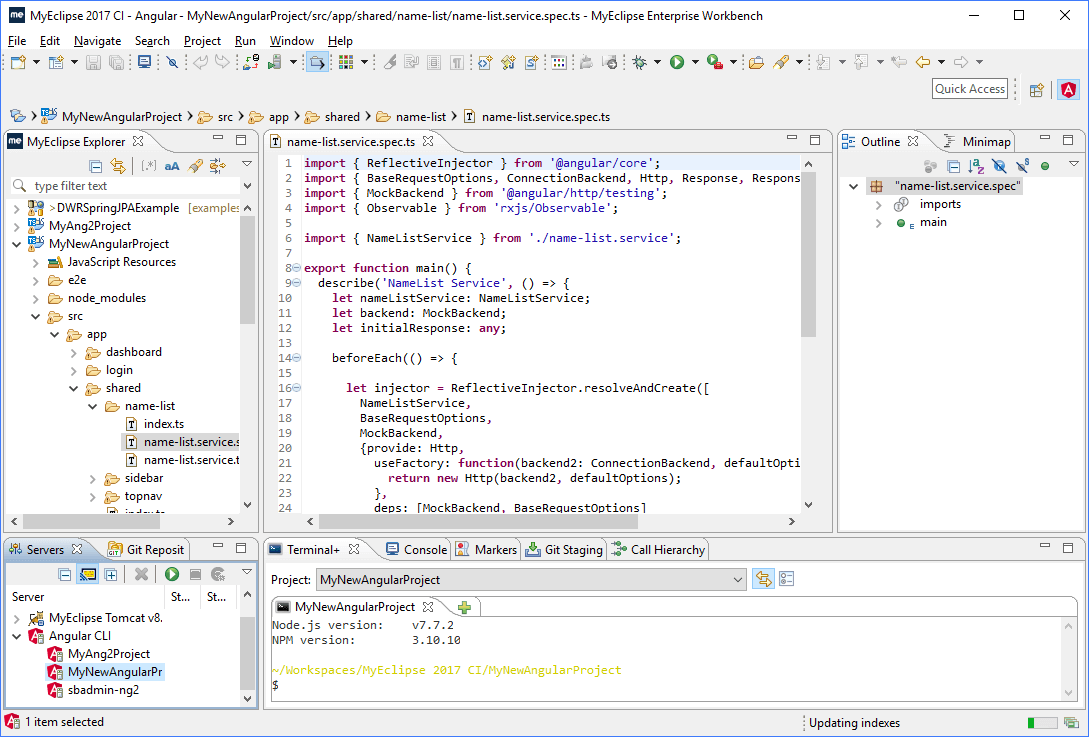Open the Navigate menu

(x=97, y=41)
